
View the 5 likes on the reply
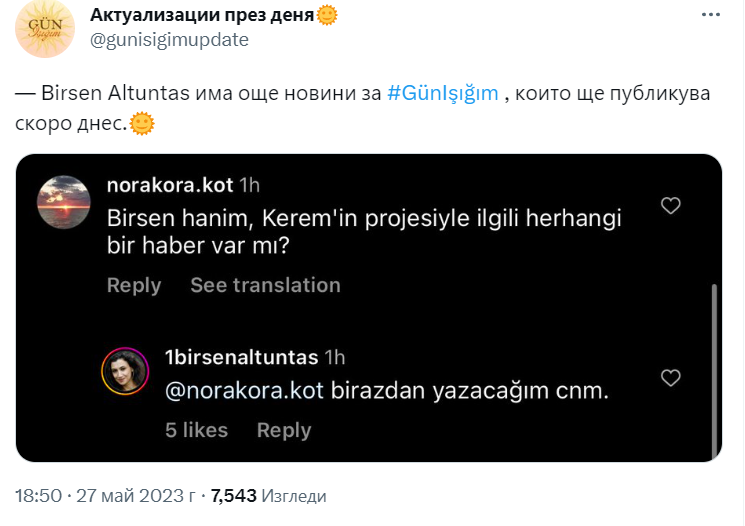pyautogui.click(x=196, y=430)
